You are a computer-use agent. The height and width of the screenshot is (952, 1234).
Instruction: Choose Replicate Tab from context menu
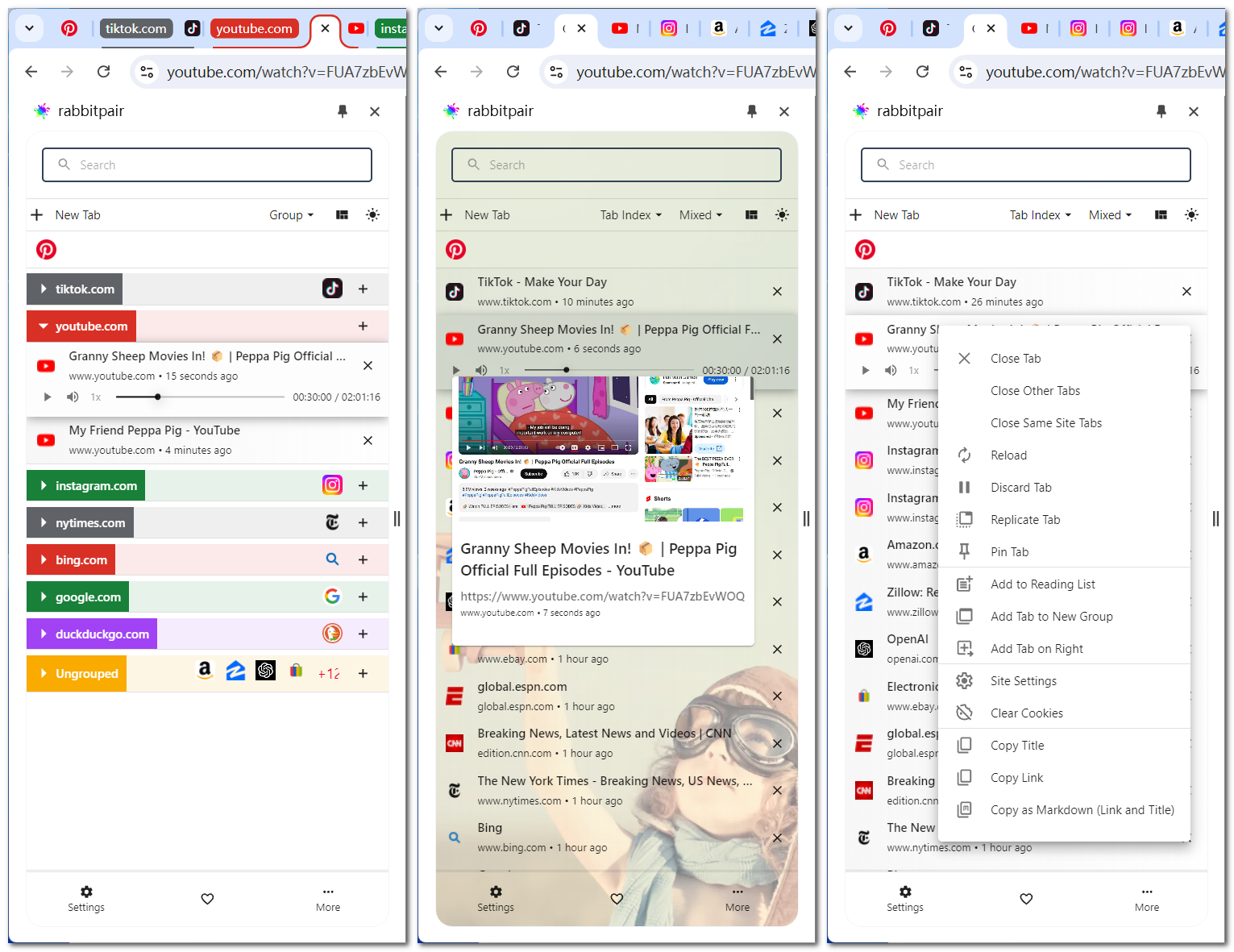coord(1065,520)
